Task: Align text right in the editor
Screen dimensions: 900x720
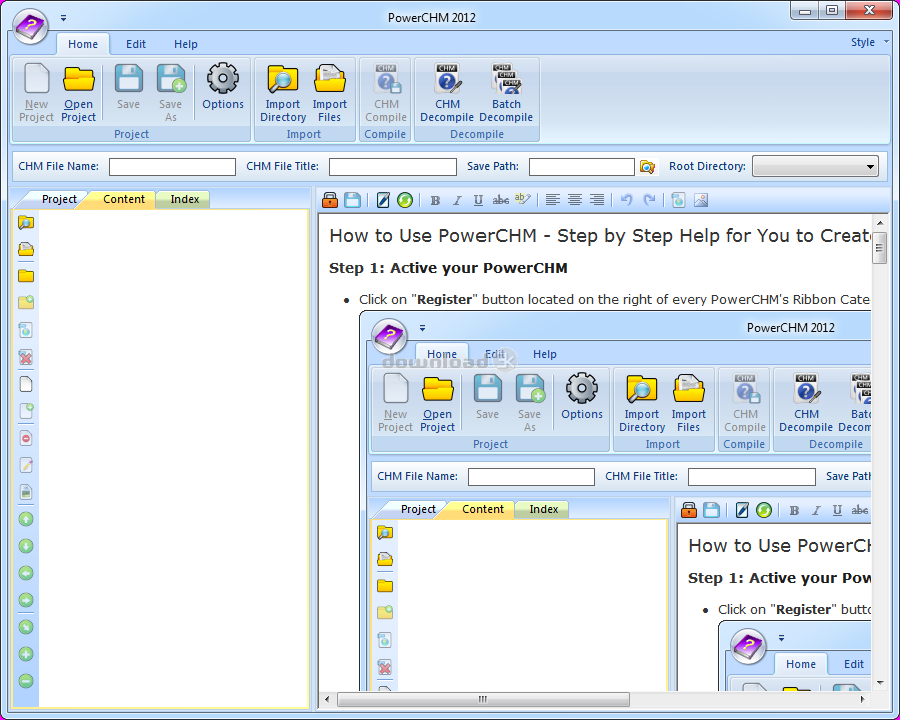Action: point(597,200)
